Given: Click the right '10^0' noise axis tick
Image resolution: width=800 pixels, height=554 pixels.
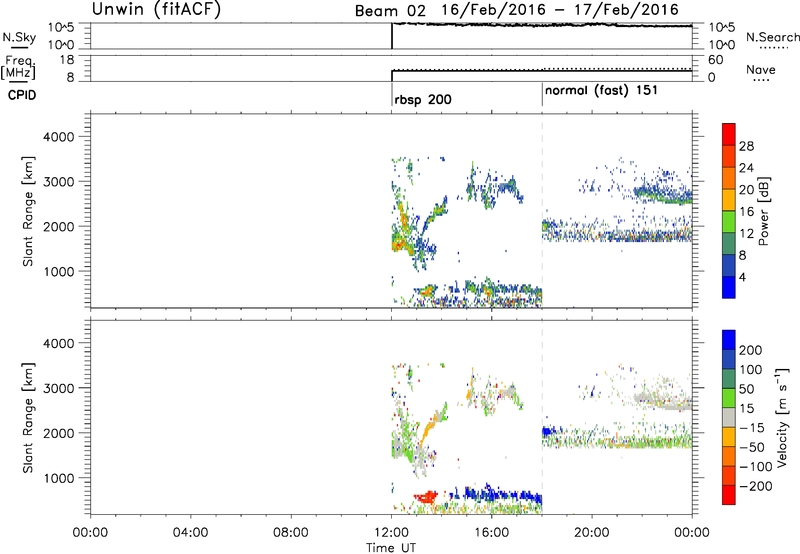Looking at the screenshot, I should pyautogui.click(x=721, y=45).
